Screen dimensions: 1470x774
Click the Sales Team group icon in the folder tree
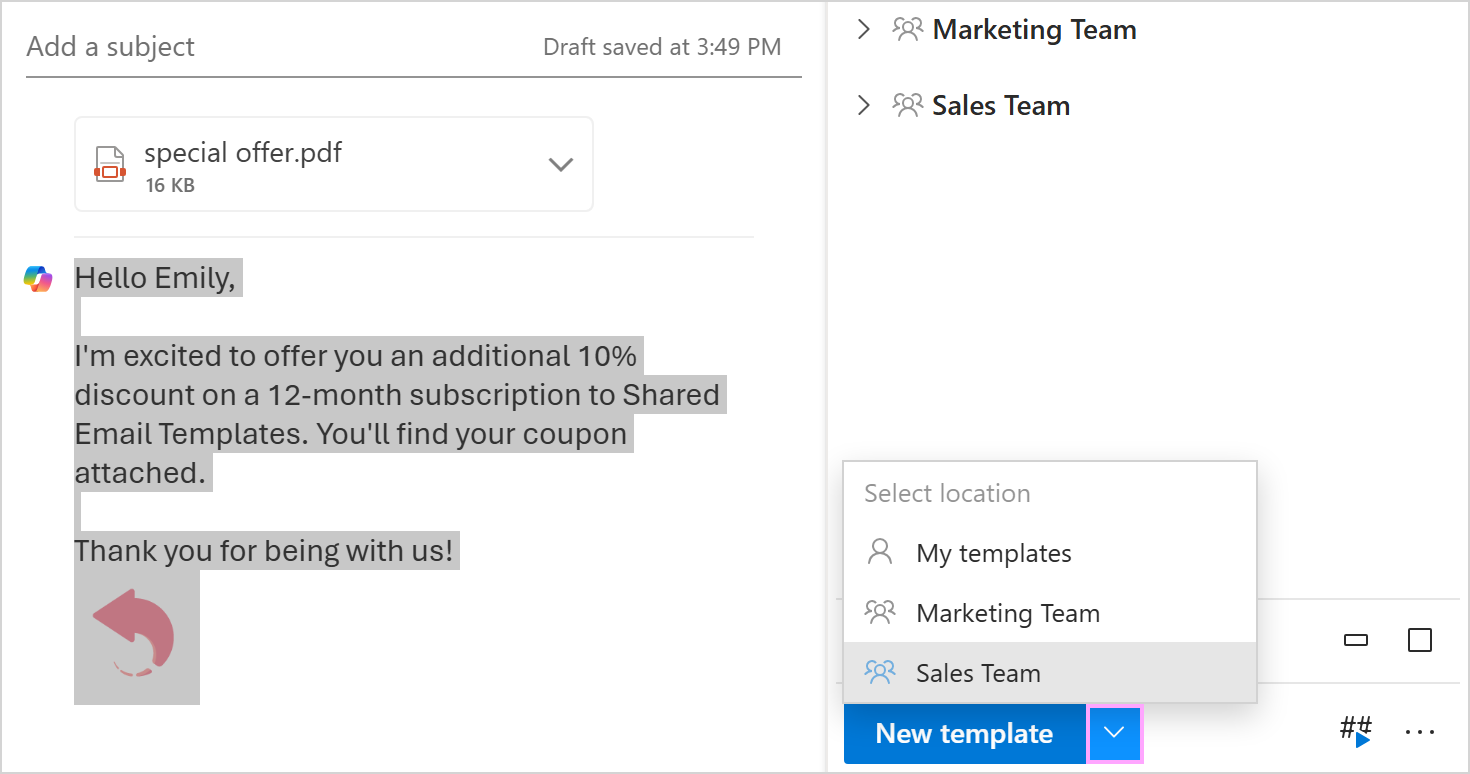(907, 105)
